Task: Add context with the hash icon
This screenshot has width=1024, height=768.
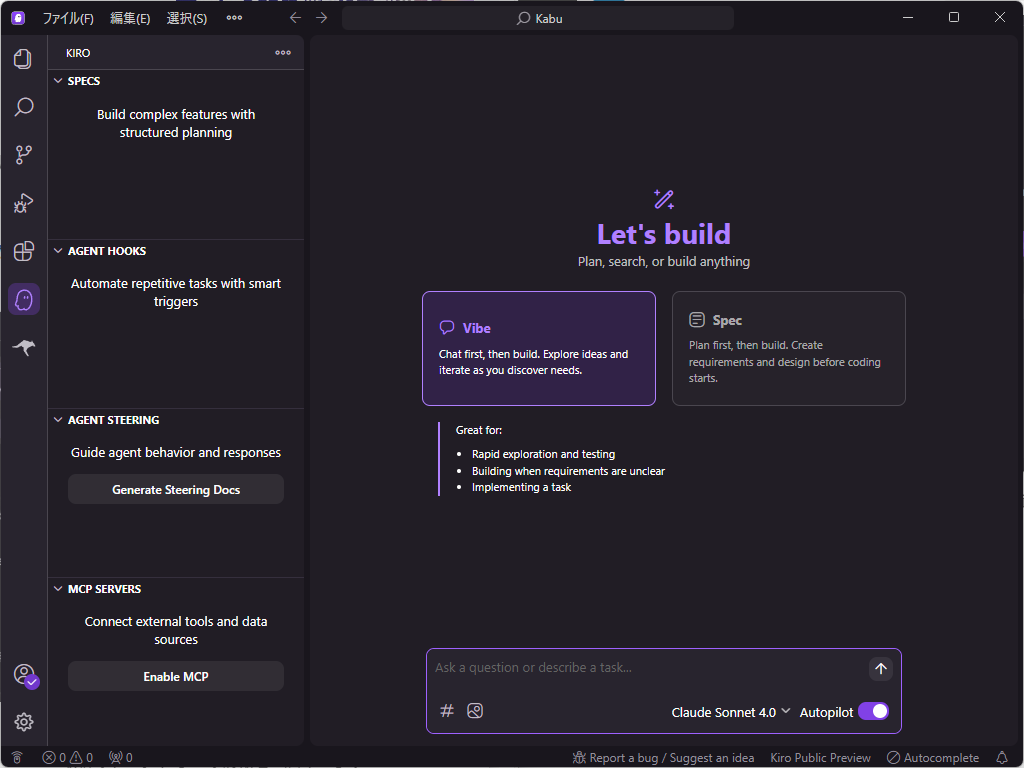Action: click(x=447, y=711)
